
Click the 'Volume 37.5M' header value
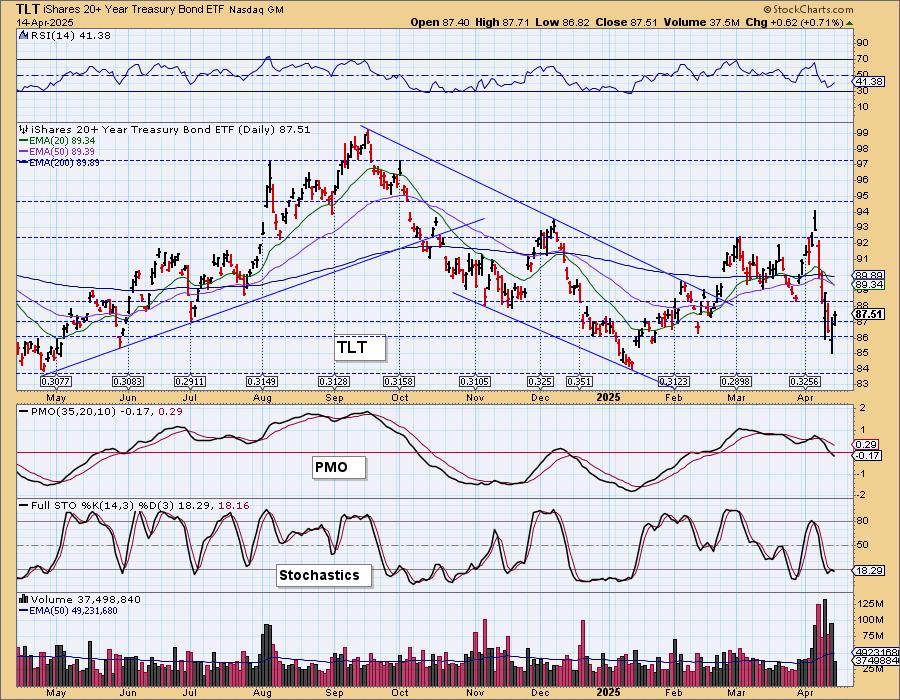[701, 22]
